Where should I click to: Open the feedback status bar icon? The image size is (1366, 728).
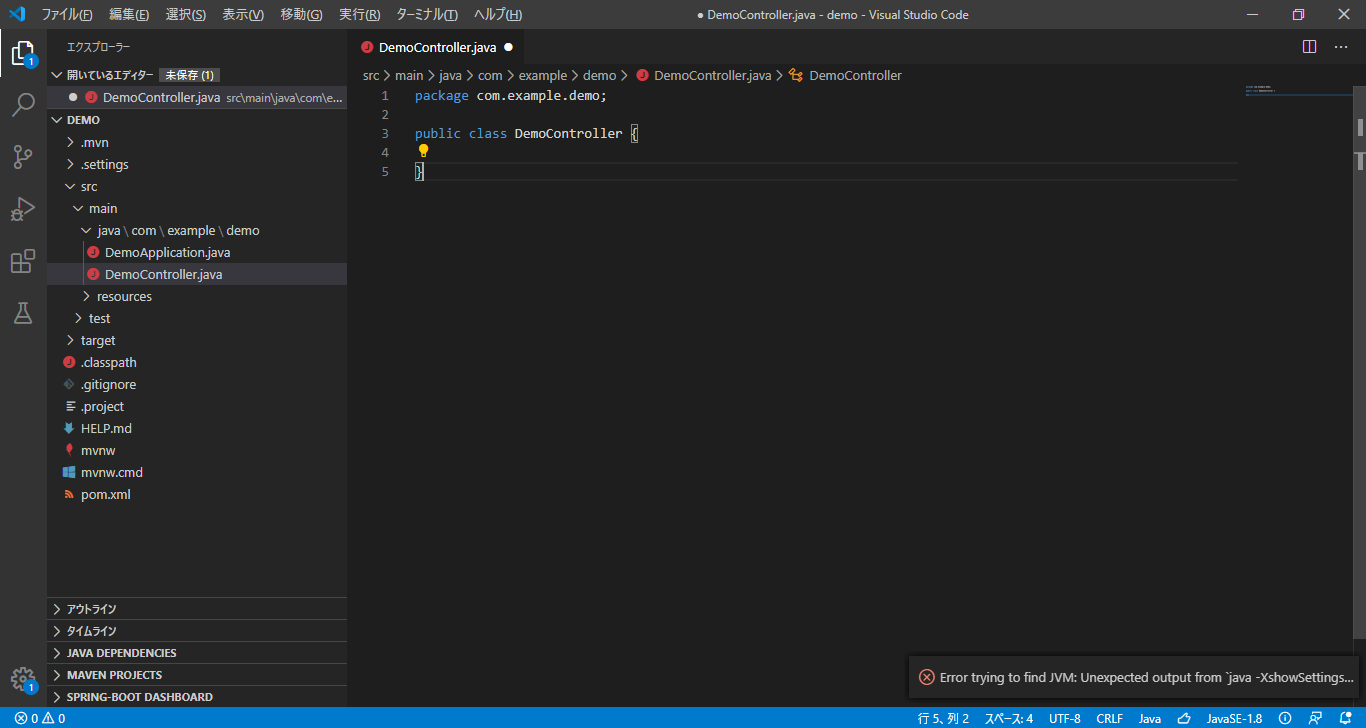(x=1317, y=718)
